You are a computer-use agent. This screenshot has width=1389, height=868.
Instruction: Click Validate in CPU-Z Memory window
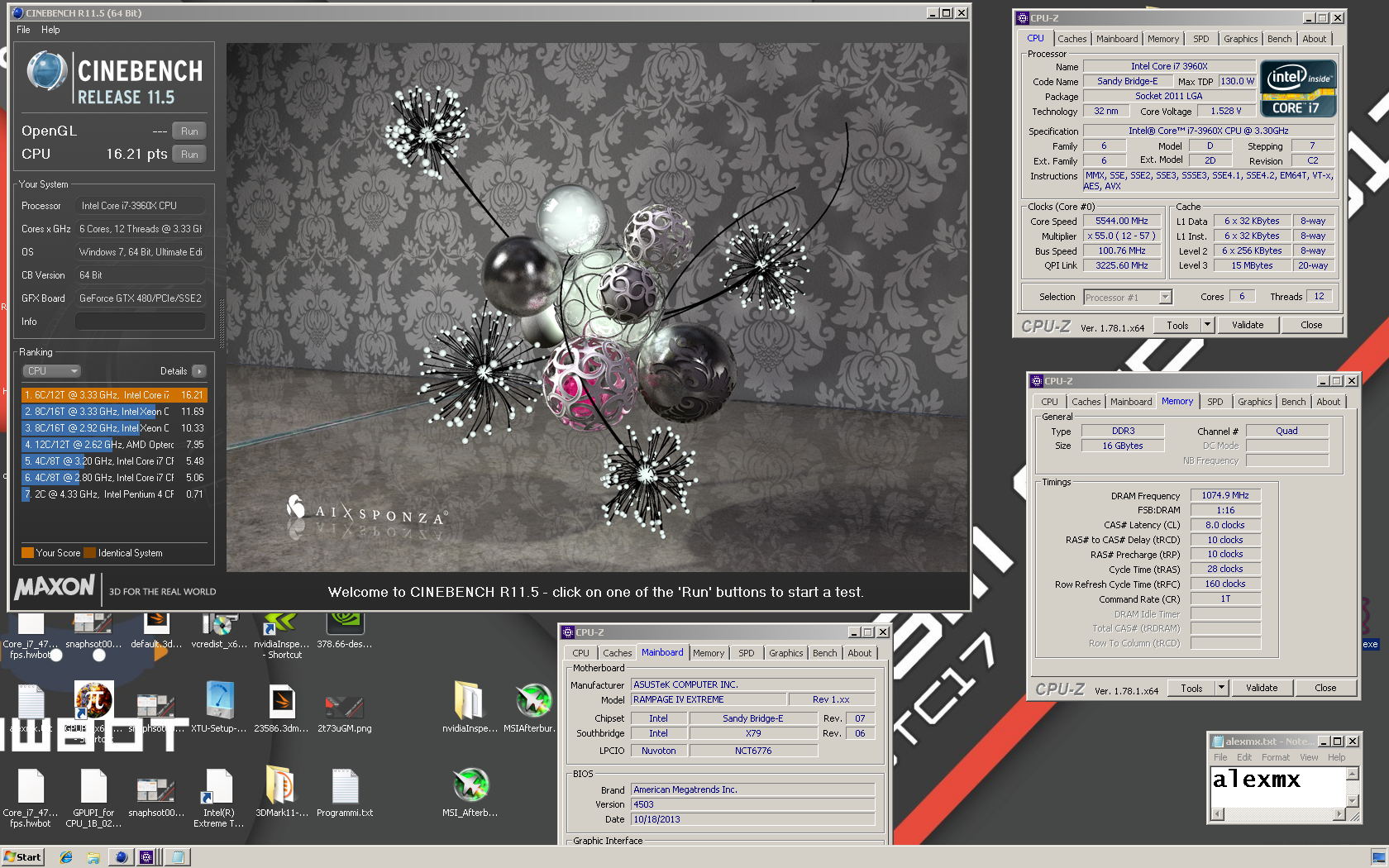(1261, 688)
